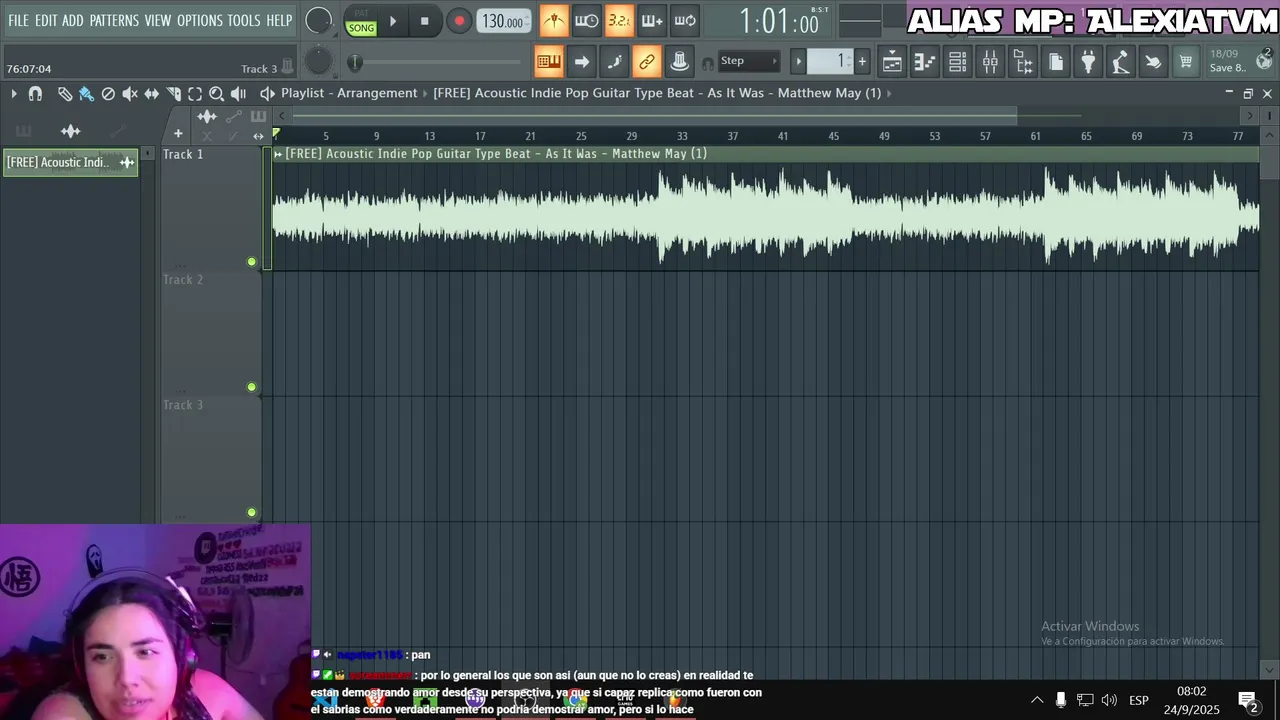The width and height of the screenshot is (1280, 720).
Task: Toggle multilink to controllers
Action: click(680, 62)
